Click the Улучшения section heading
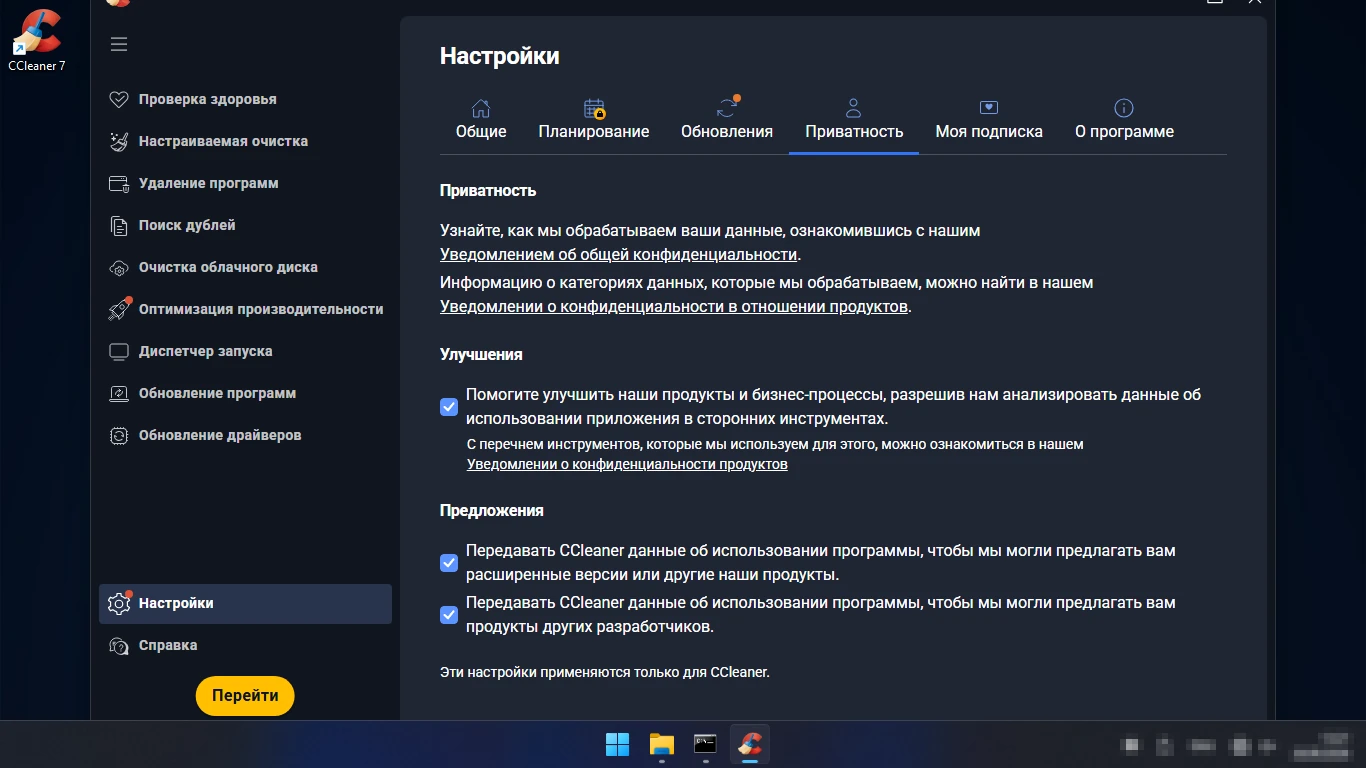 pos(481,354)
